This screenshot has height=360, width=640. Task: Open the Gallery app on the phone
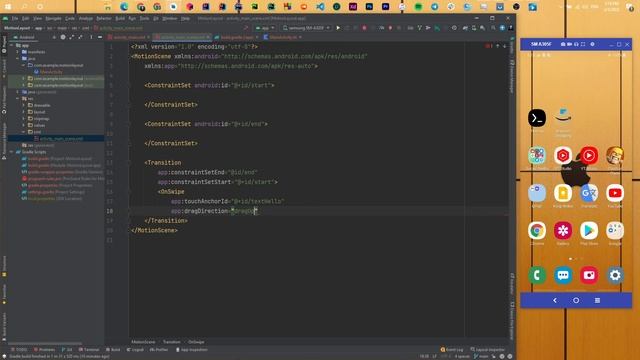pos(563,231)
